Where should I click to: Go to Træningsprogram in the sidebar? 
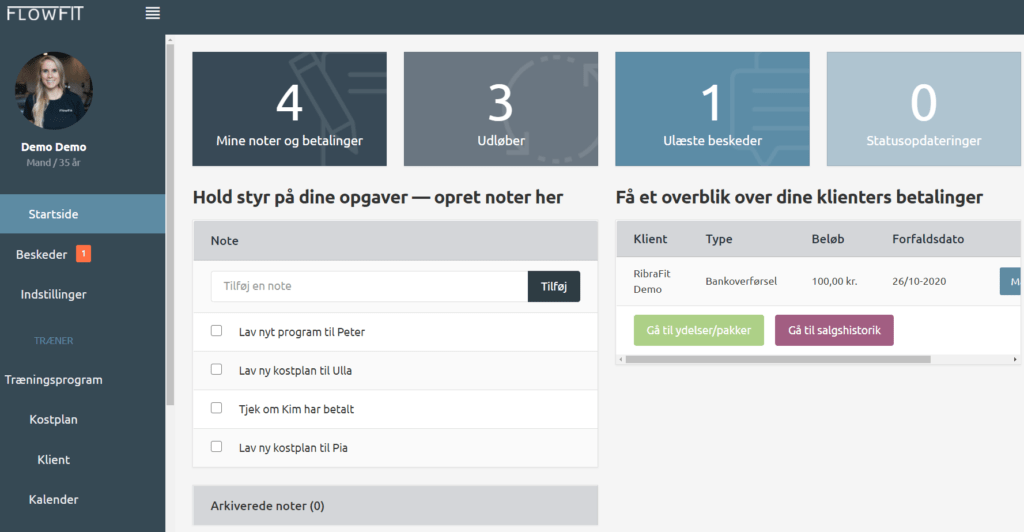(54, 380)
